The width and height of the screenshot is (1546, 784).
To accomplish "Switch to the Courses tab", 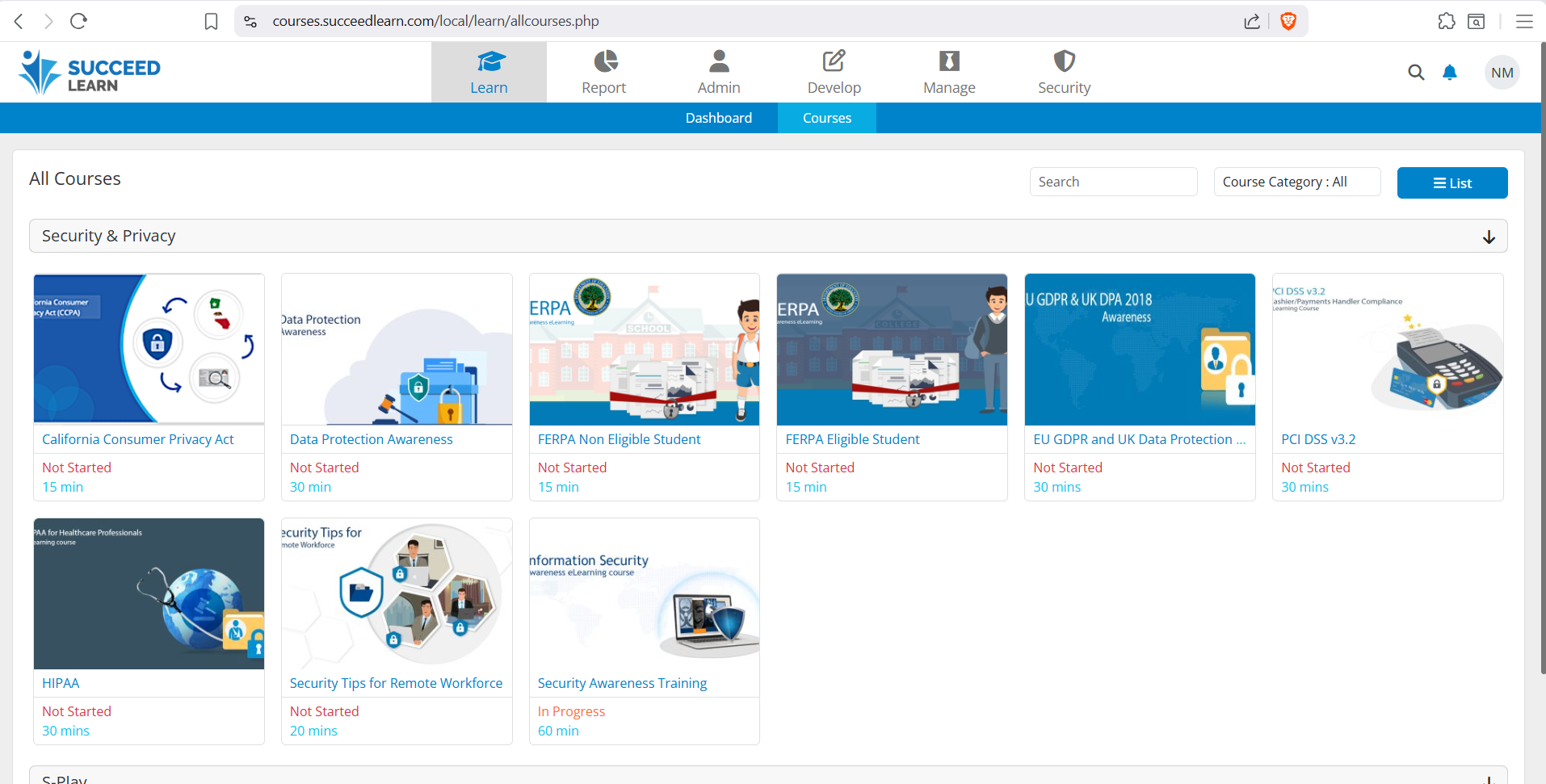I will 827,118.
